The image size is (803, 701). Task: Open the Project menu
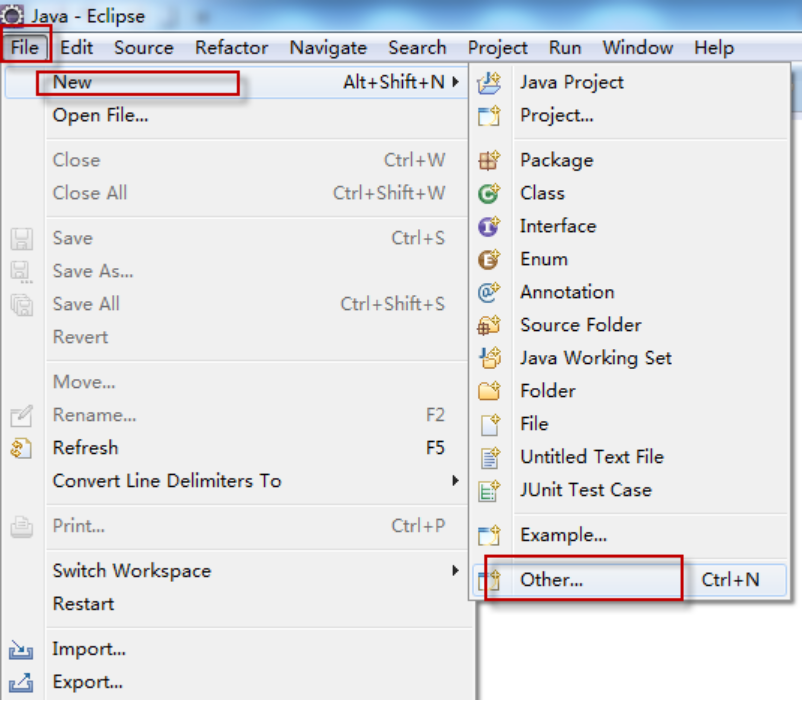click(x=498, y=48)
